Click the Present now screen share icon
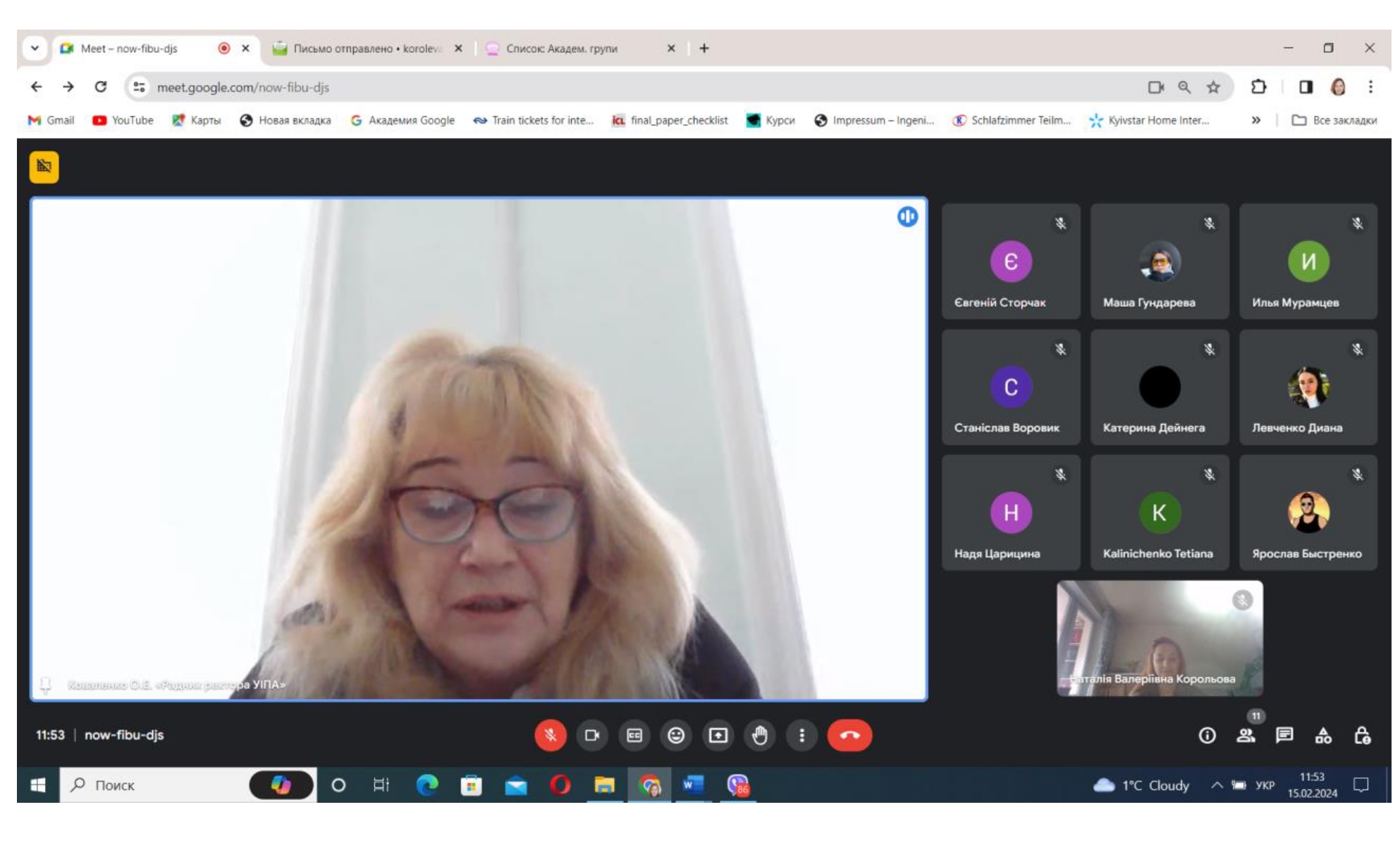1400x850 pixels. [x=718, y=736]
